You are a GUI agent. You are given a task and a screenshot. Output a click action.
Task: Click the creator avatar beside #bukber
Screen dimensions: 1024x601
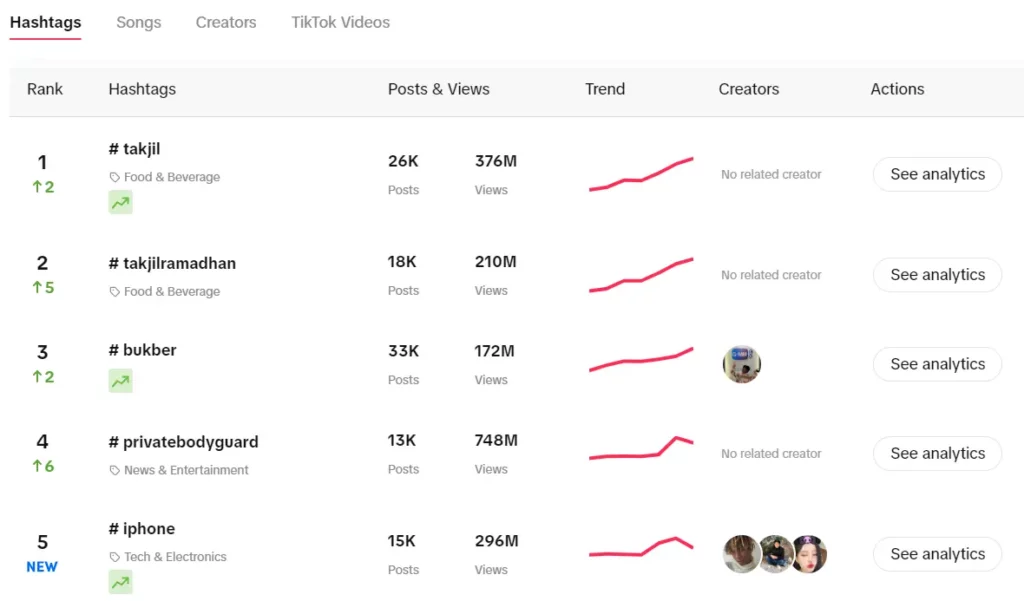pyautogui.click(x=741, y=364)
